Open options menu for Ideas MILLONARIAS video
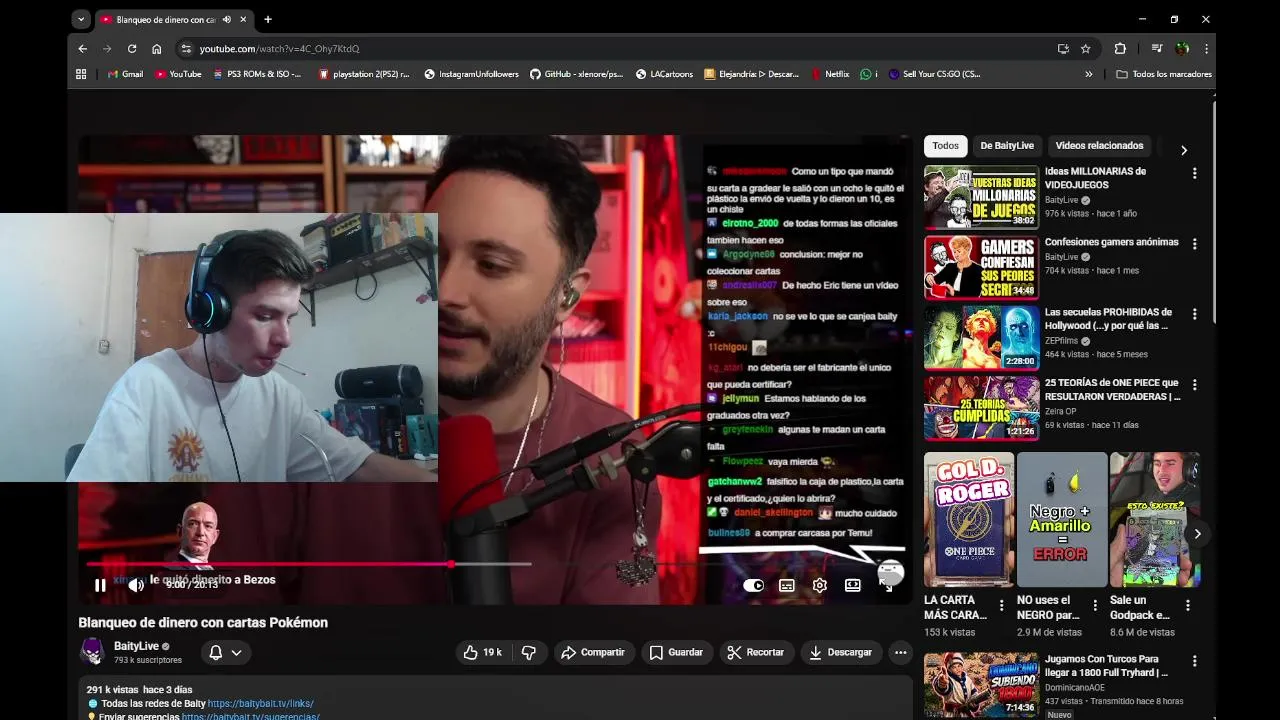This screenshot has height=720, width=1280. tap(1194, 174)
